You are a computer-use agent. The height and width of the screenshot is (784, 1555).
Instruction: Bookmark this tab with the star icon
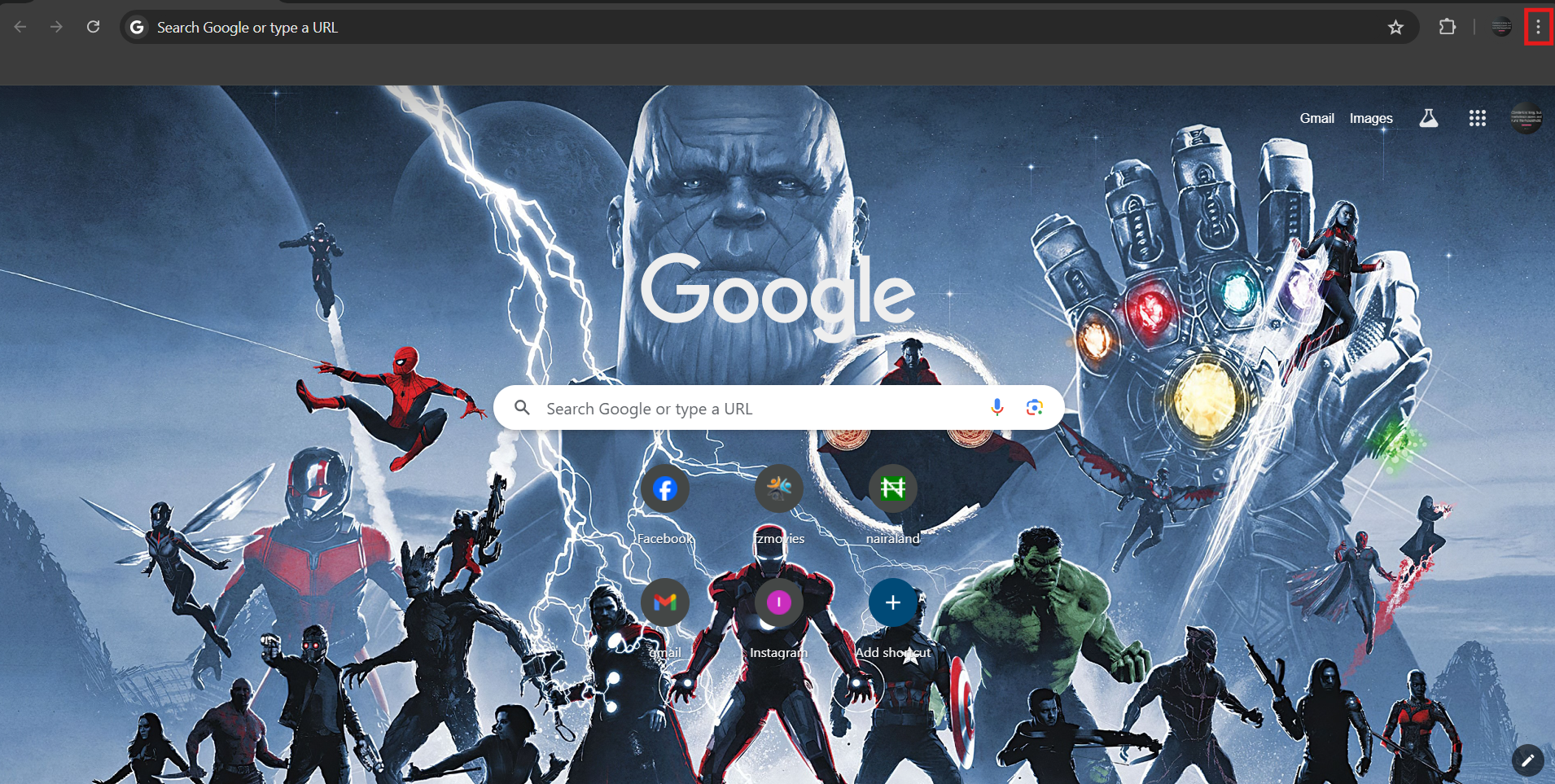(x=1395, y=28)
